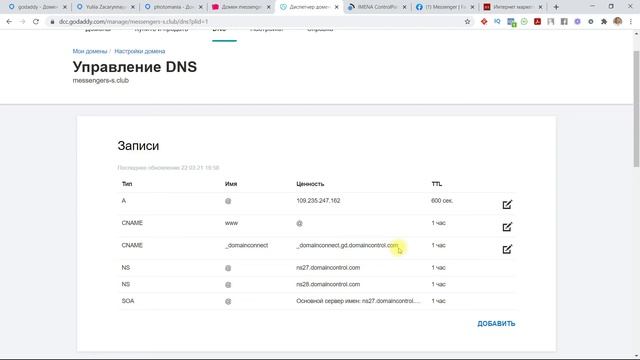
Task: Reload the page with the refresh icon
Action: tap(36, 21)
